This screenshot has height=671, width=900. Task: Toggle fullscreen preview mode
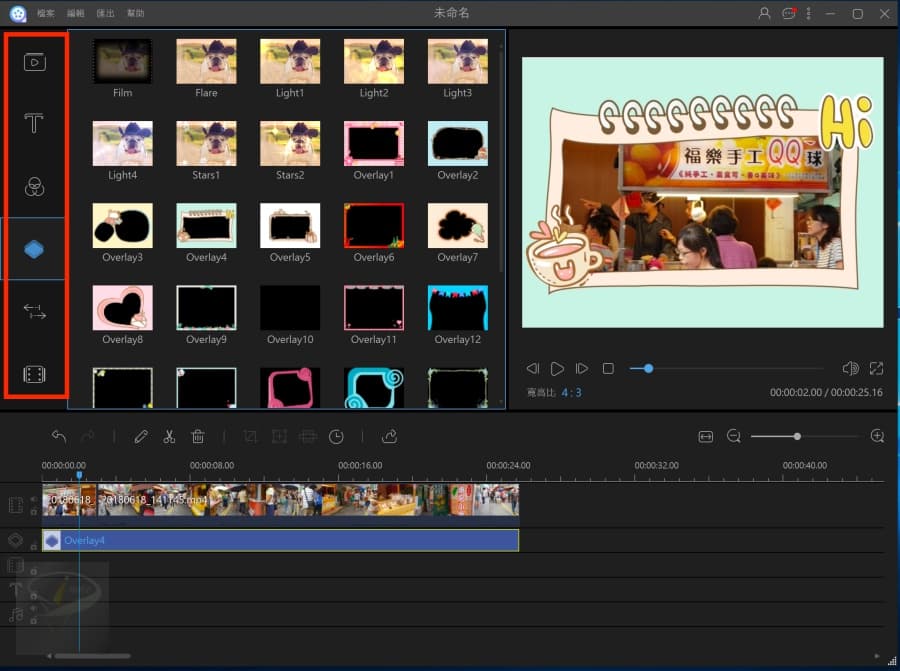877,368
